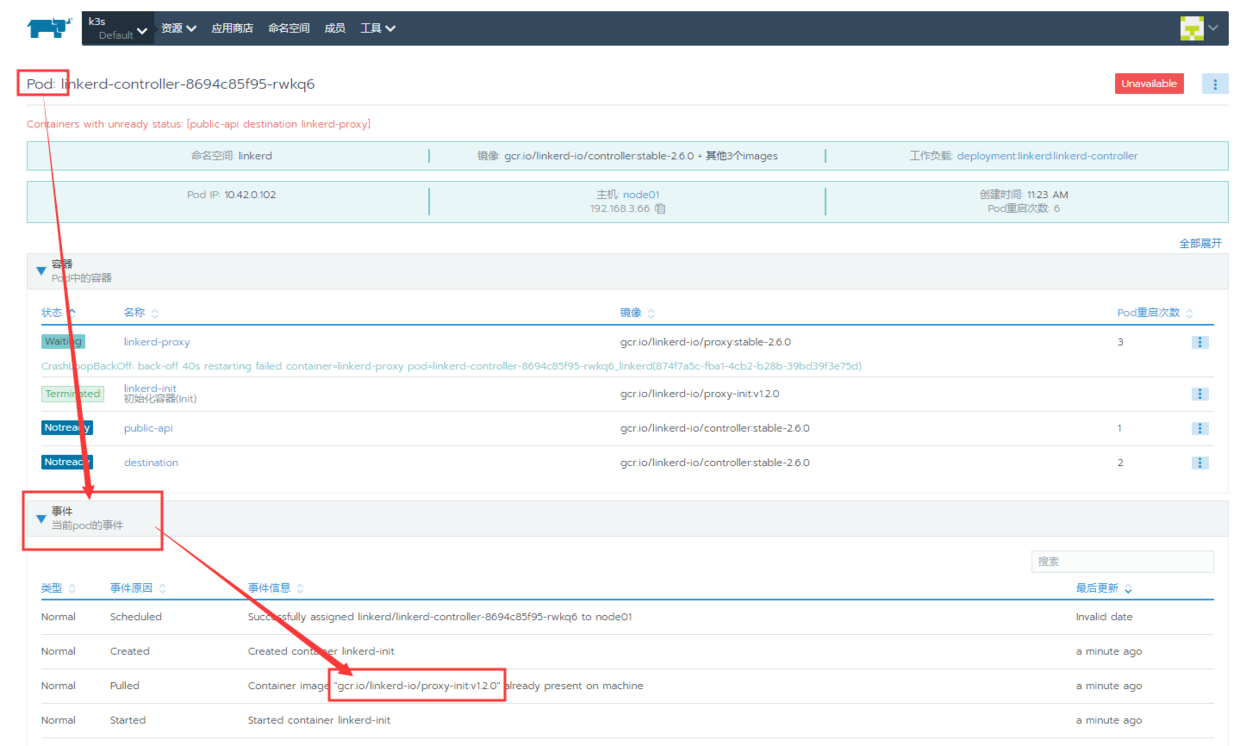Sort events by 事件原因 column
This screenshot has height=746, width=1240.
[x=138, y=588]
